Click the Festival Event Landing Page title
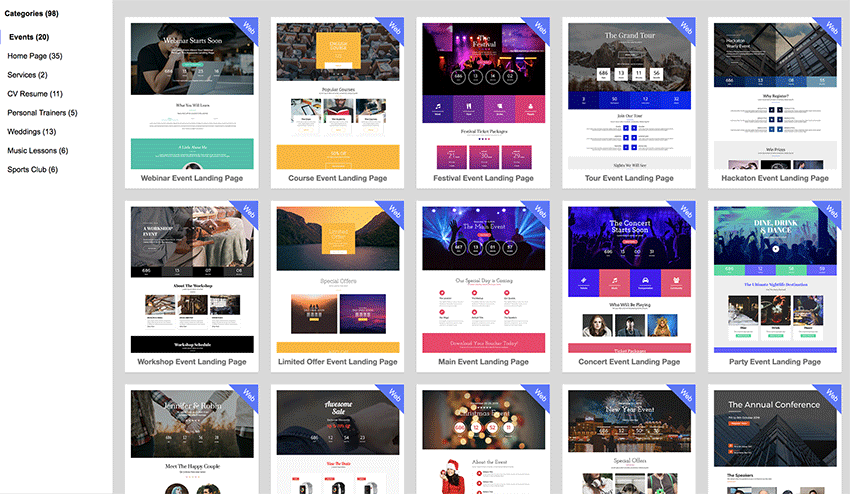This screenshot has width=850, height=494. click(484, 178)
